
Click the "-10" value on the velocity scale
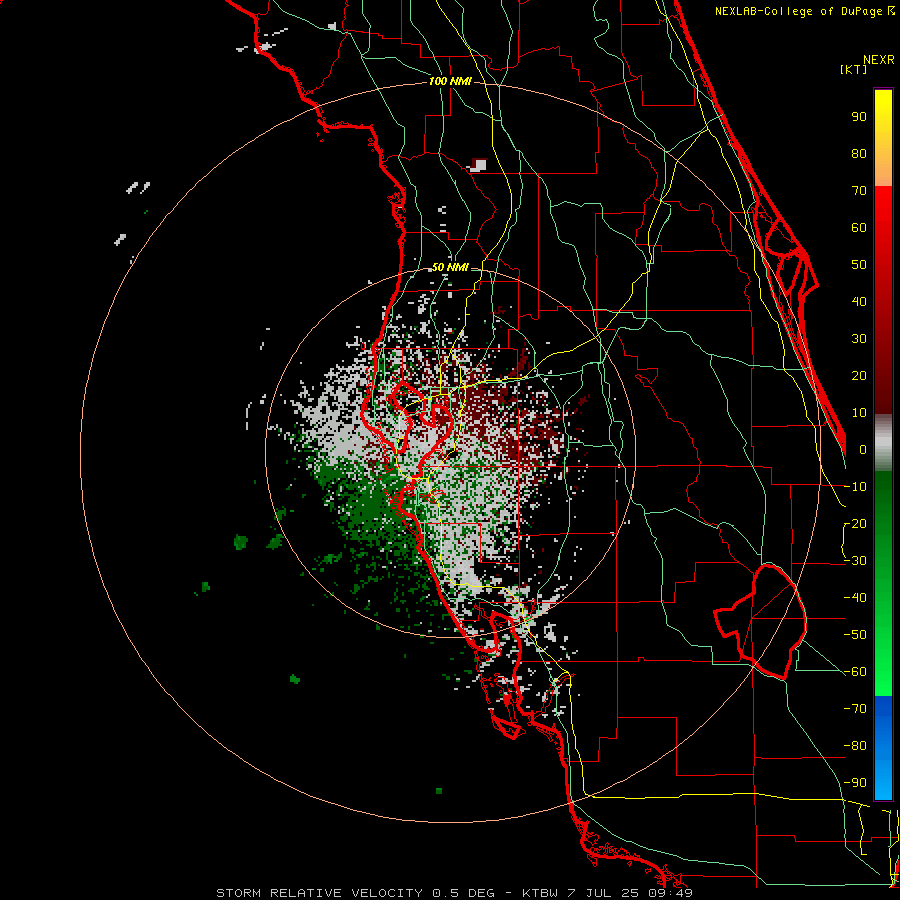(855, 487)
